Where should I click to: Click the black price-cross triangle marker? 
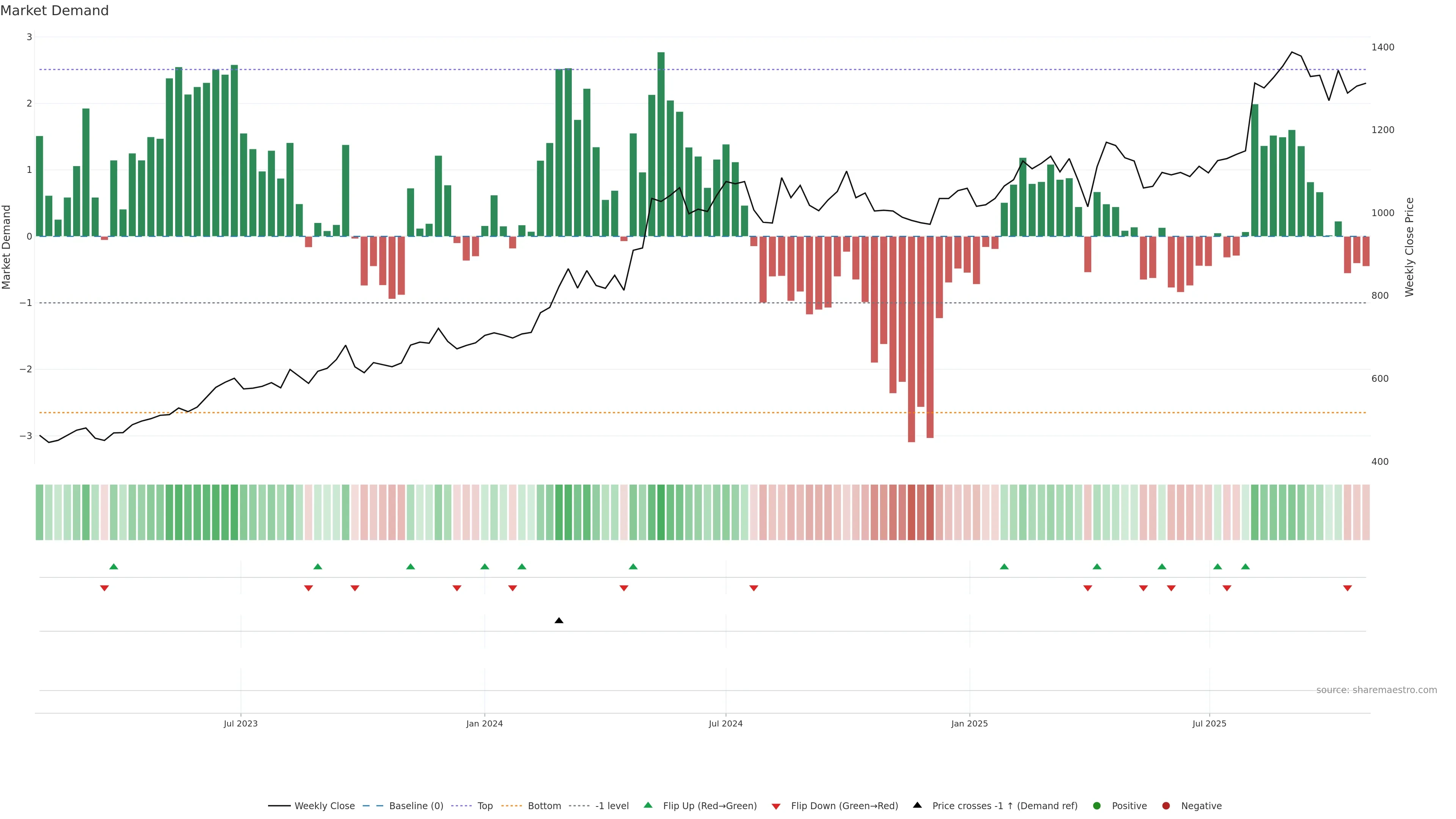coord(559,621)
